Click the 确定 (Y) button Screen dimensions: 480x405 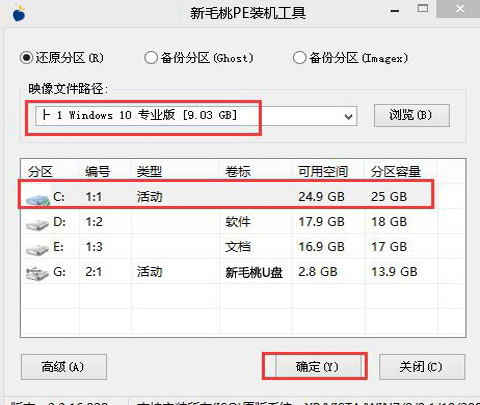(318, 367)
